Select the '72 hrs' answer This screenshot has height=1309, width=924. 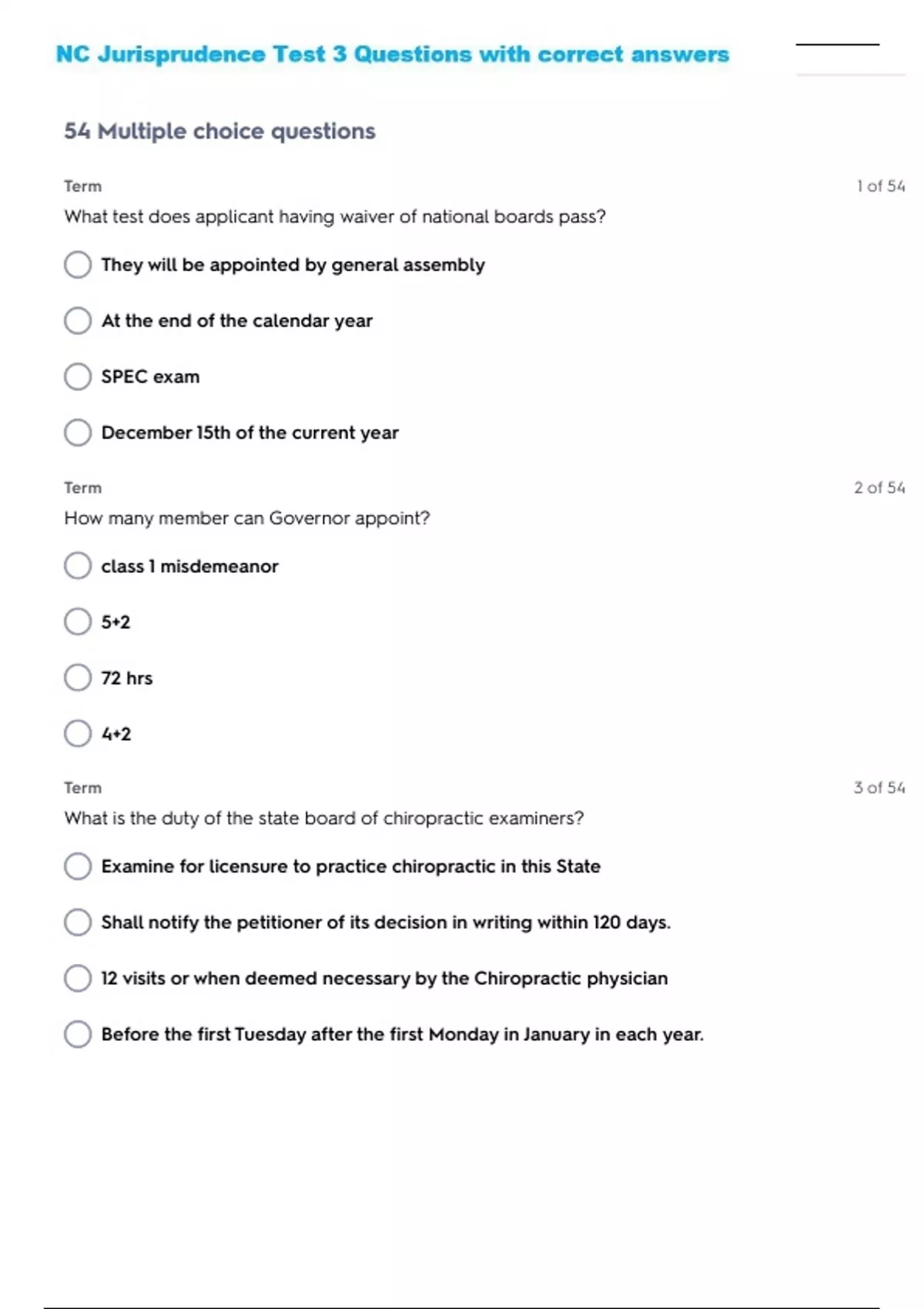pos(78,678)
